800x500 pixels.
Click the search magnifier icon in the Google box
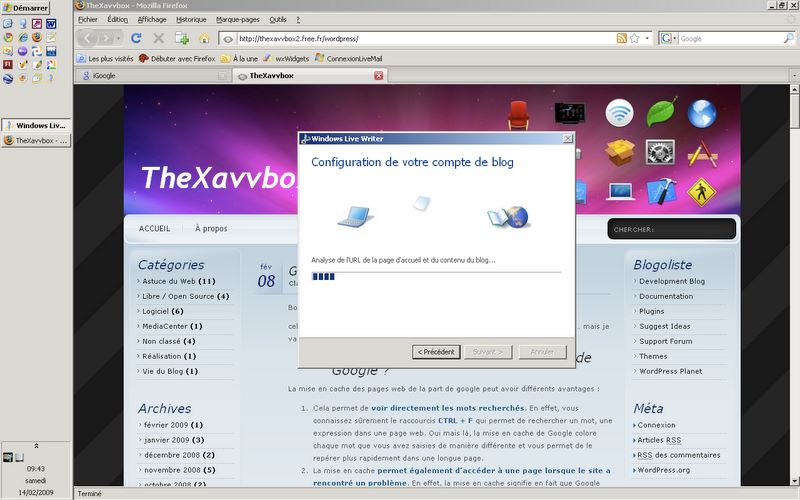[x=788, y=38]
